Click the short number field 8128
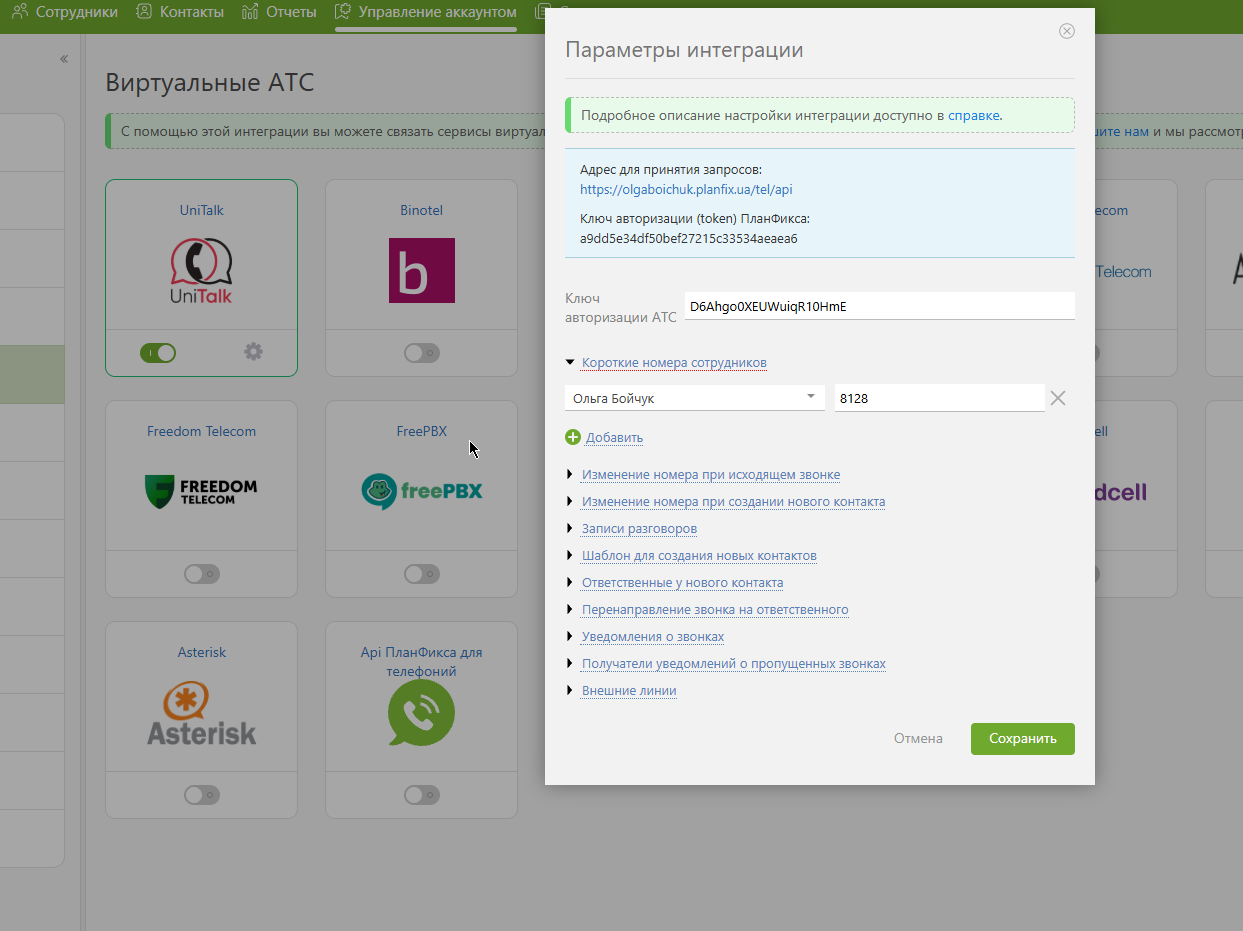The width and height of the screenshot is (1243, 931). 940,398
